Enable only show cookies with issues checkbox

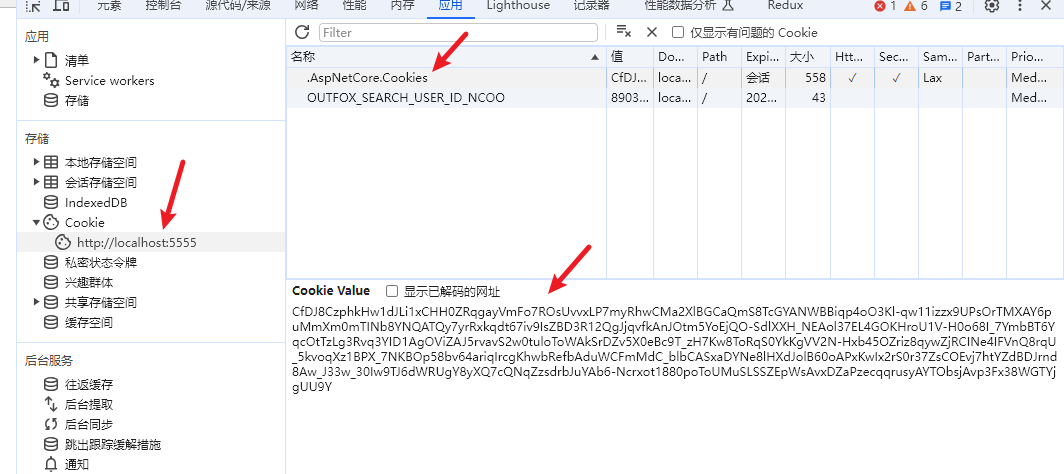[x=678, y=32]
